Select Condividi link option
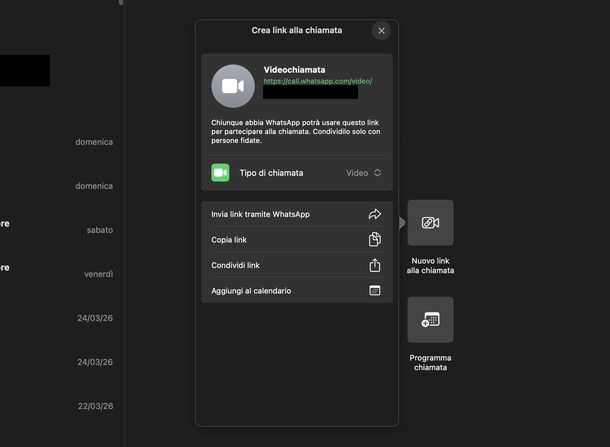 click(296, 265)
